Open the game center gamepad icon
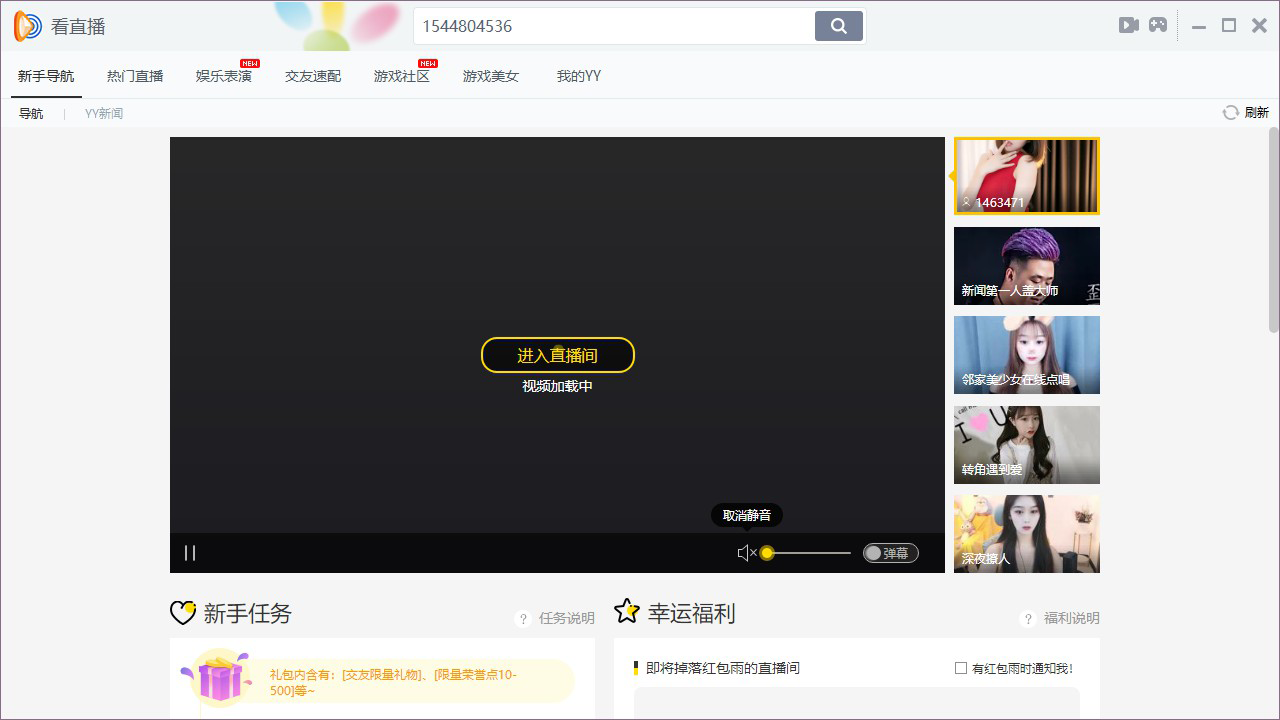Screen dimensions: 1280x720 point(1158,25)
